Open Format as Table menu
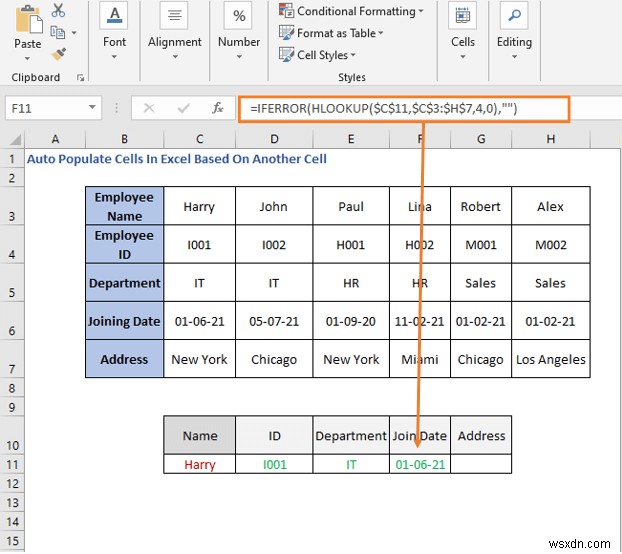Image resolution: width=622 pixels, height=554 pixels. tap(331, 33)
